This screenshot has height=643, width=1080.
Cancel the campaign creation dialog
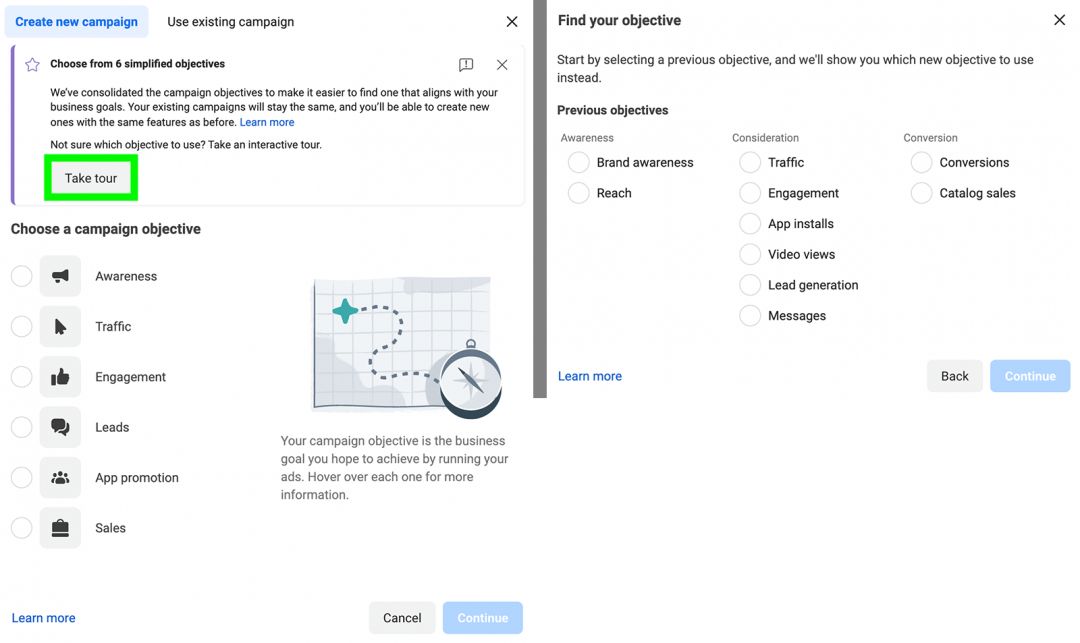tap(402, 618)
